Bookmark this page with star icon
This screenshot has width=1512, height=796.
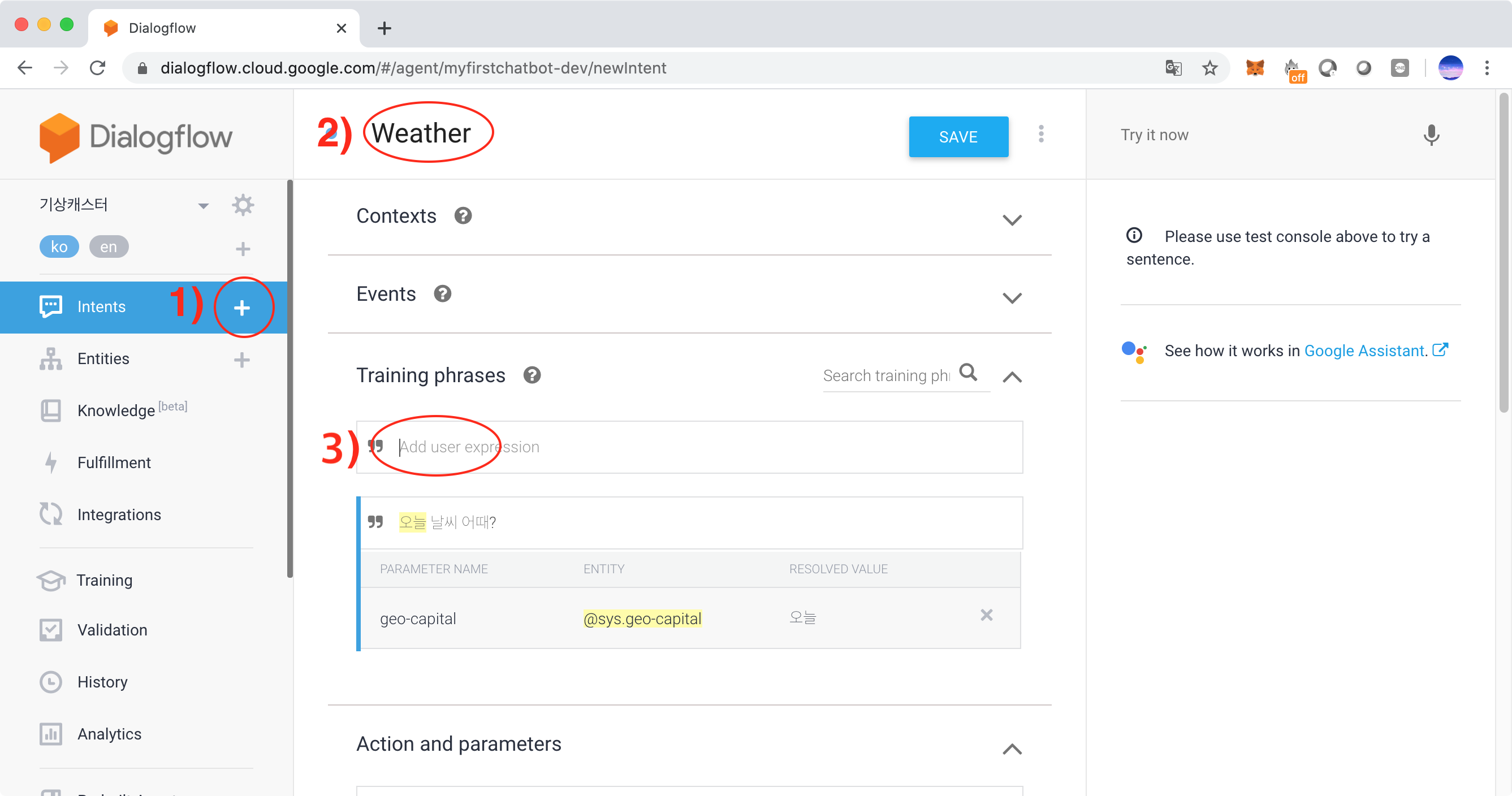pos(1209,68)
